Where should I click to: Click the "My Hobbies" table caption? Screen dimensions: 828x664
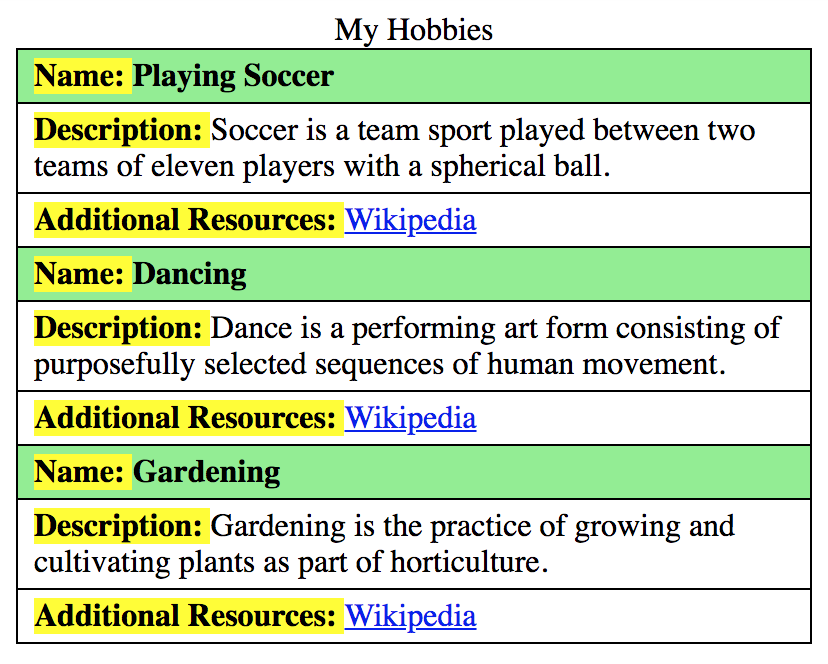point(414,30)
